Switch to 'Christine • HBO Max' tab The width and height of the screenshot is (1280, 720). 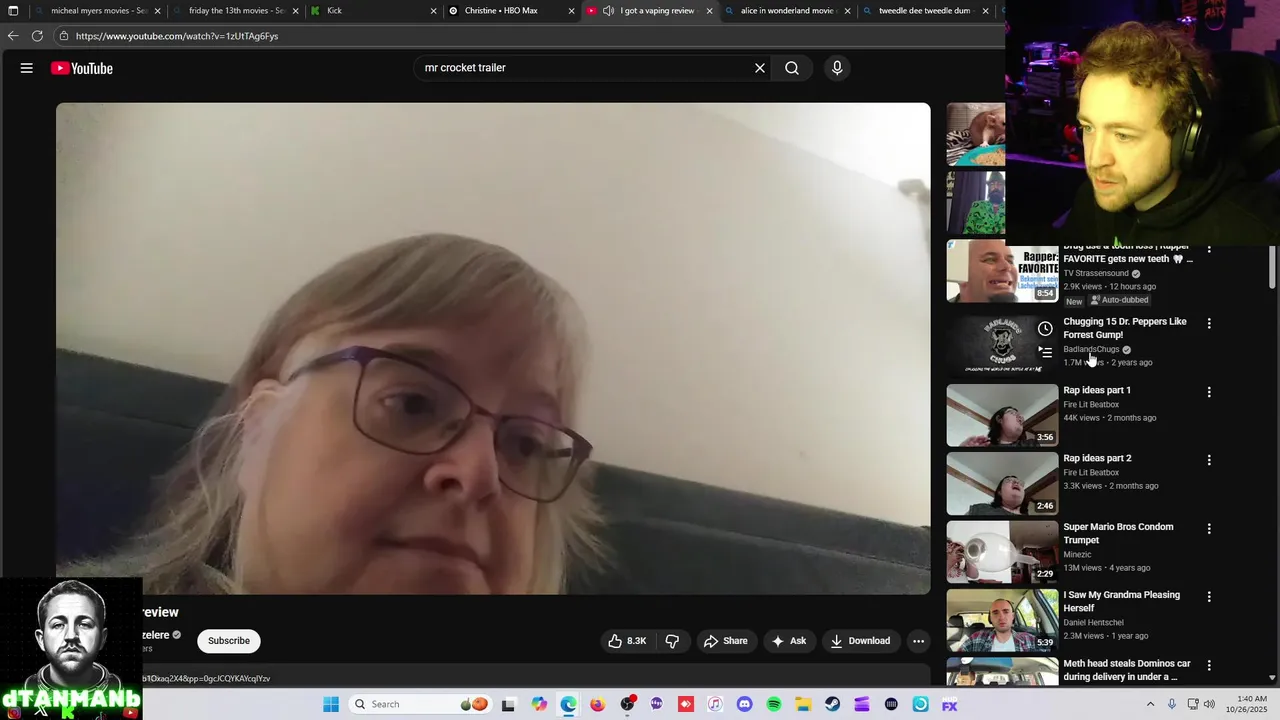[510, 11]
